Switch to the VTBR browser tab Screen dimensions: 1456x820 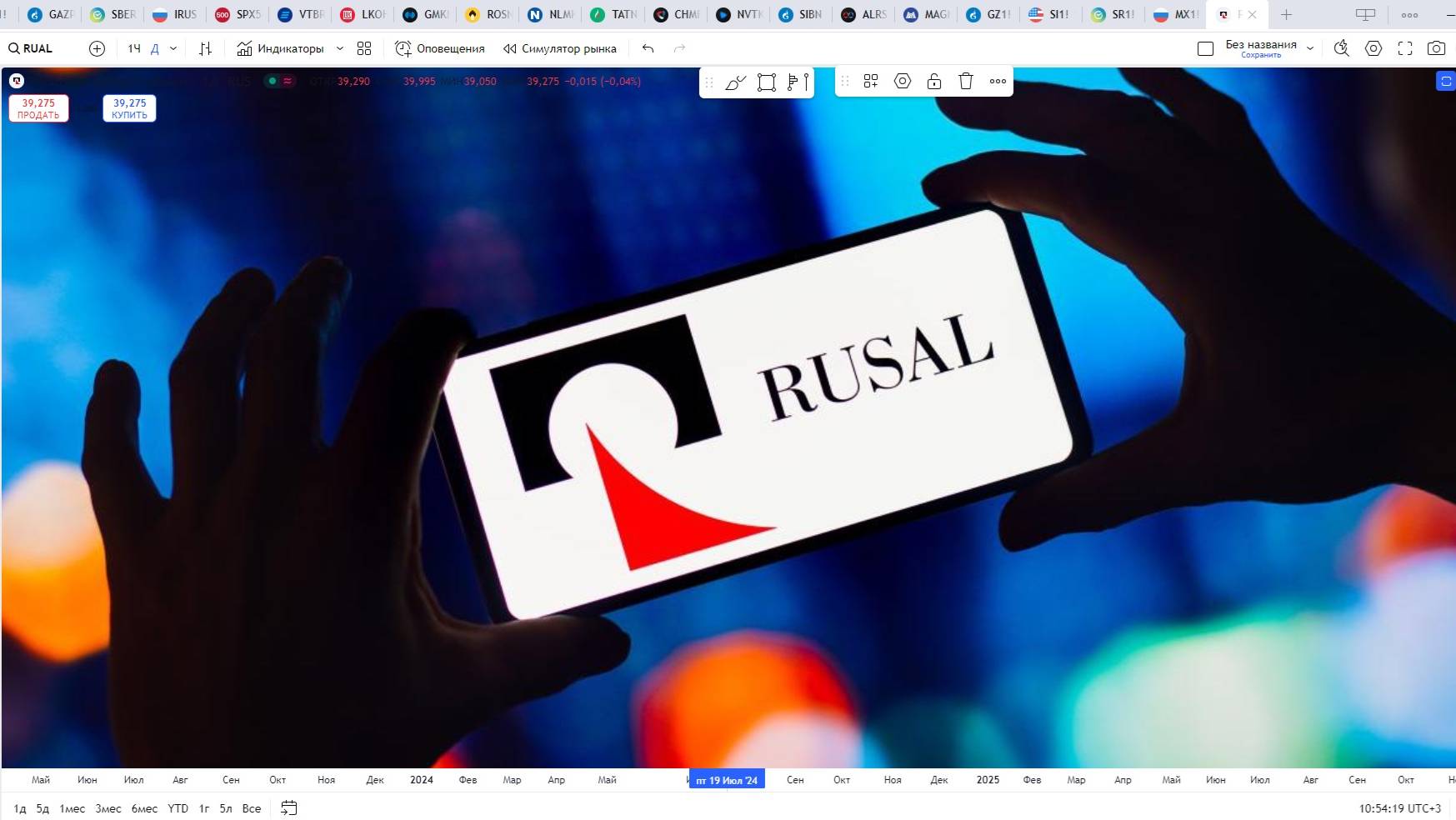click(x=301, y=14)
